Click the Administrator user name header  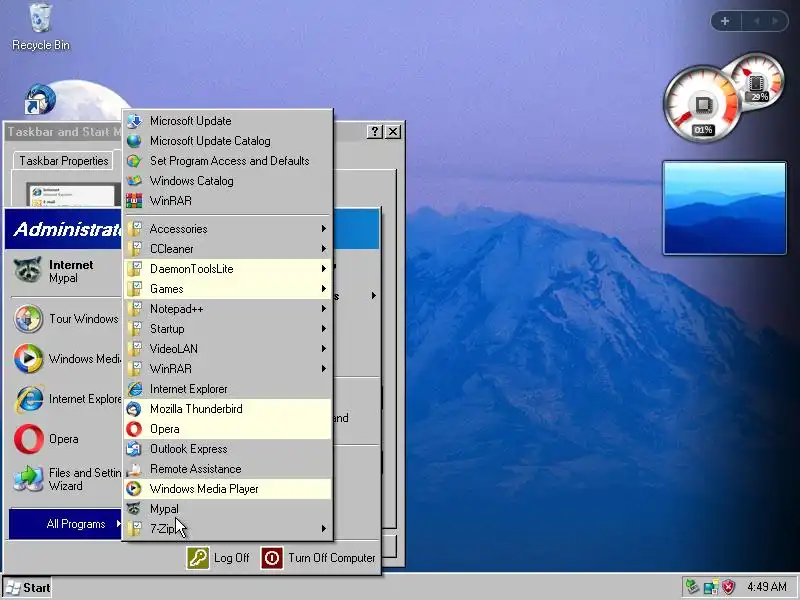[x=67, y=229]
